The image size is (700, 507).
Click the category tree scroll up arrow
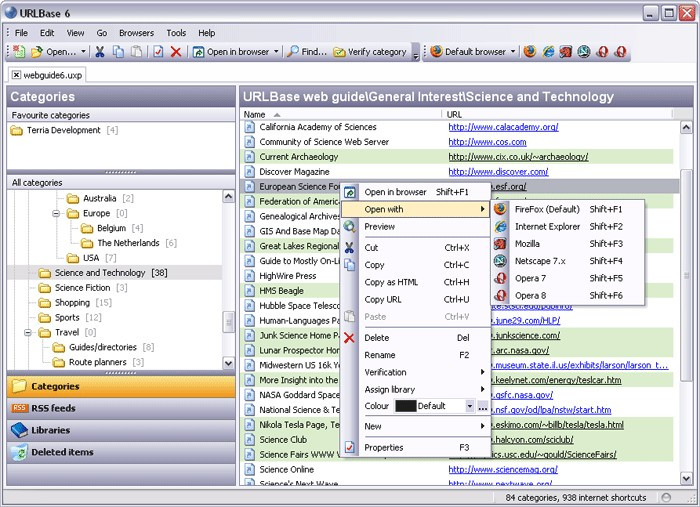[x=228, y=196]
